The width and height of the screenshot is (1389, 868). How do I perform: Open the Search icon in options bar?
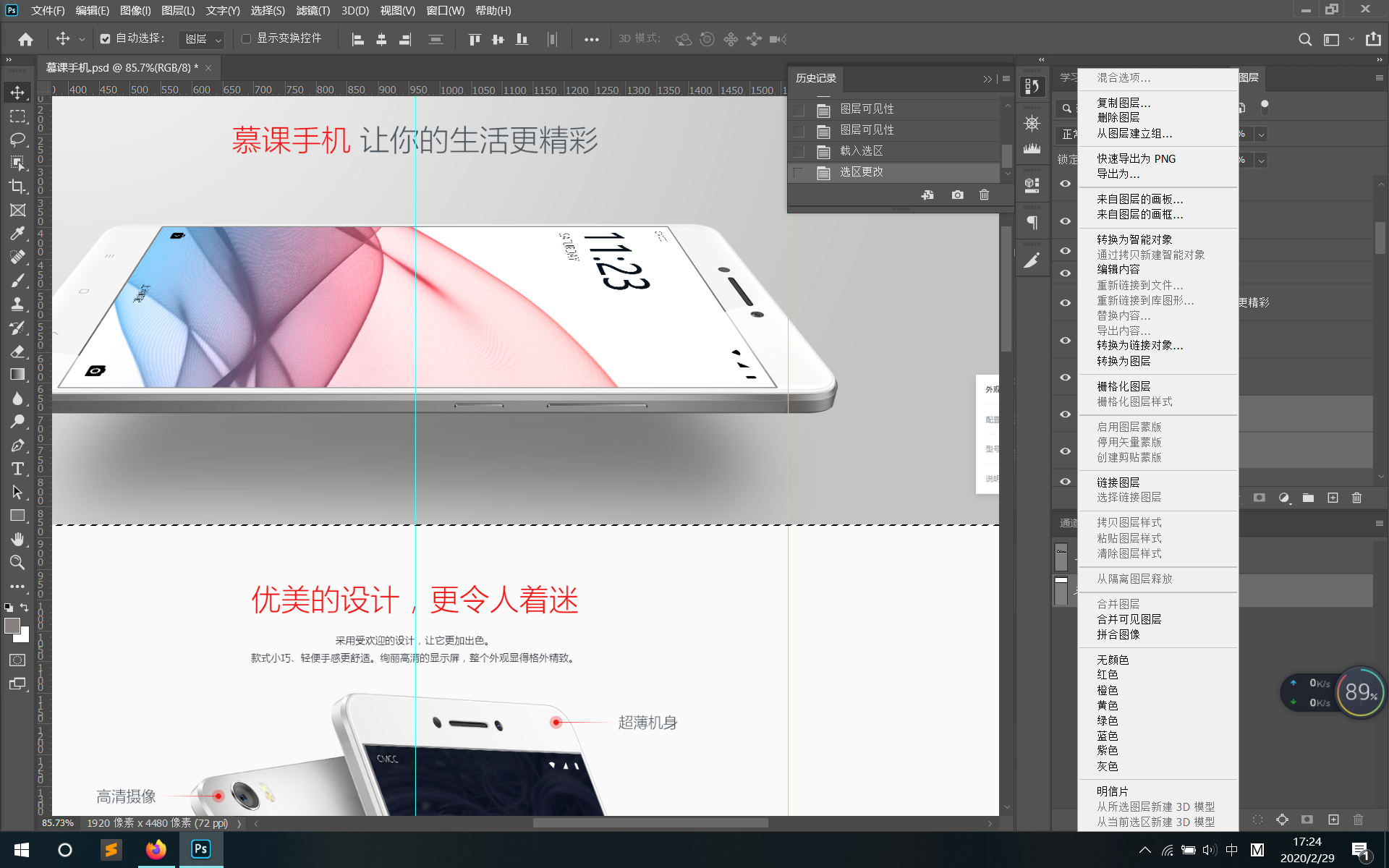(x=1304, y=39)
